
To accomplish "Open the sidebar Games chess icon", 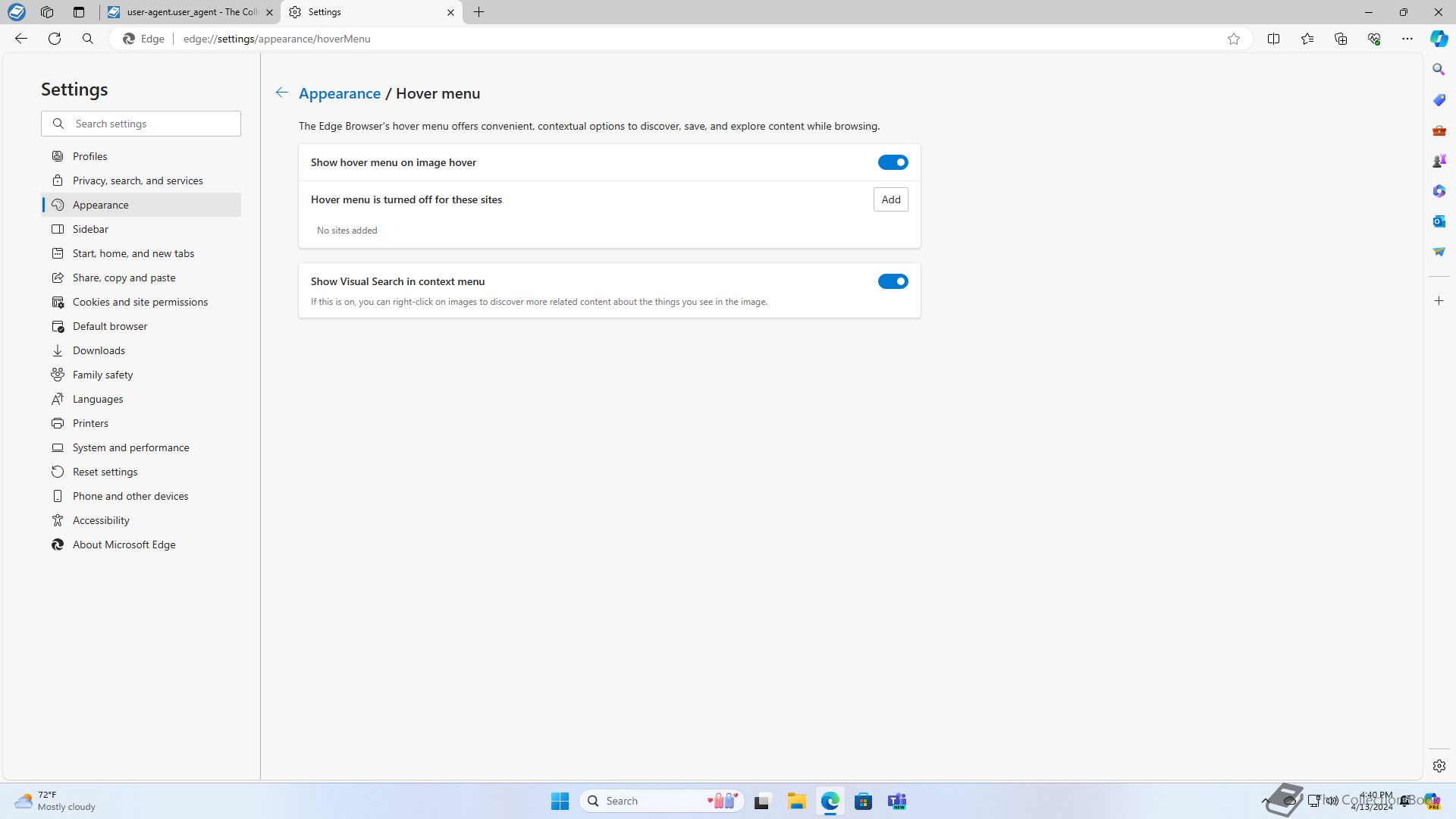I will point(1439,161).
